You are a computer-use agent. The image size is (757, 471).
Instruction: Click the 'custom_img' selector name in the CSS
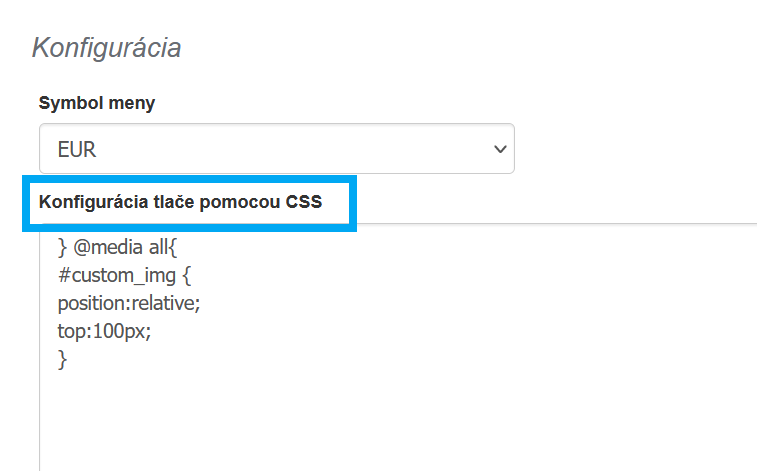[123, 276]
